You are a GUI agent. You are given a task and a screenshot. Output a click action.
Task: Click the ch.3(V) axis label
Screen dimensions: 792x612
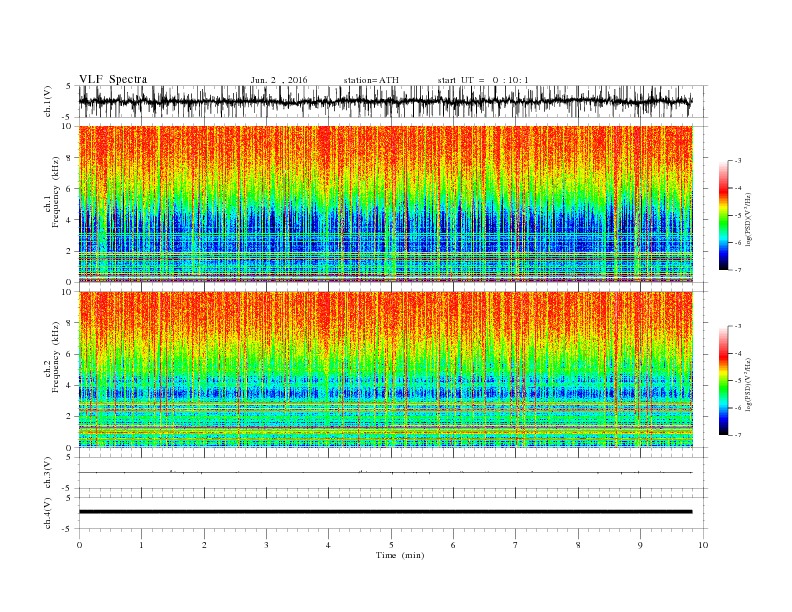click(48, 473)
